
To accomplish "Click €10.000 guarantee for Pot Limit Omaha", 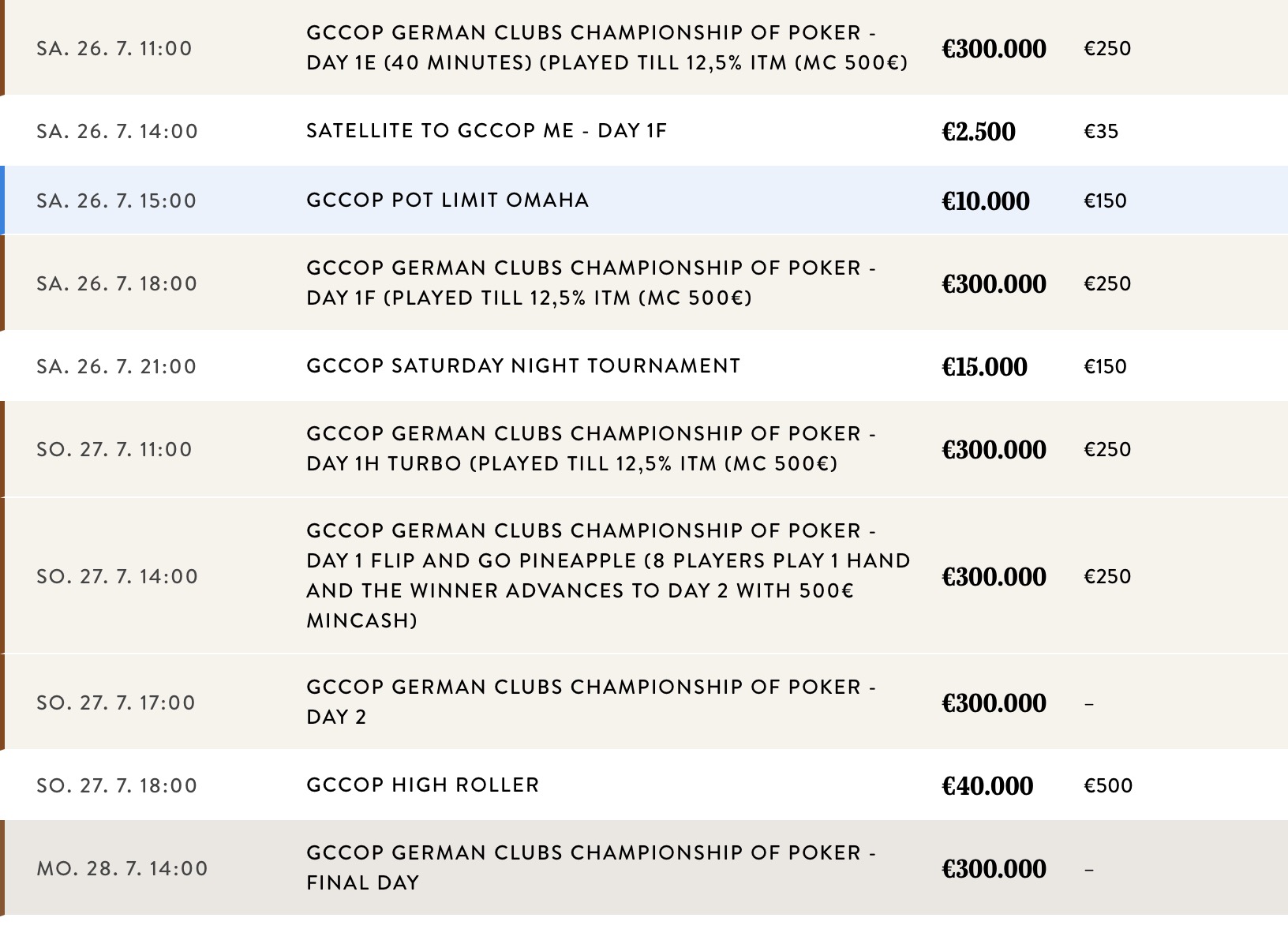I will [x=985, y=201].
